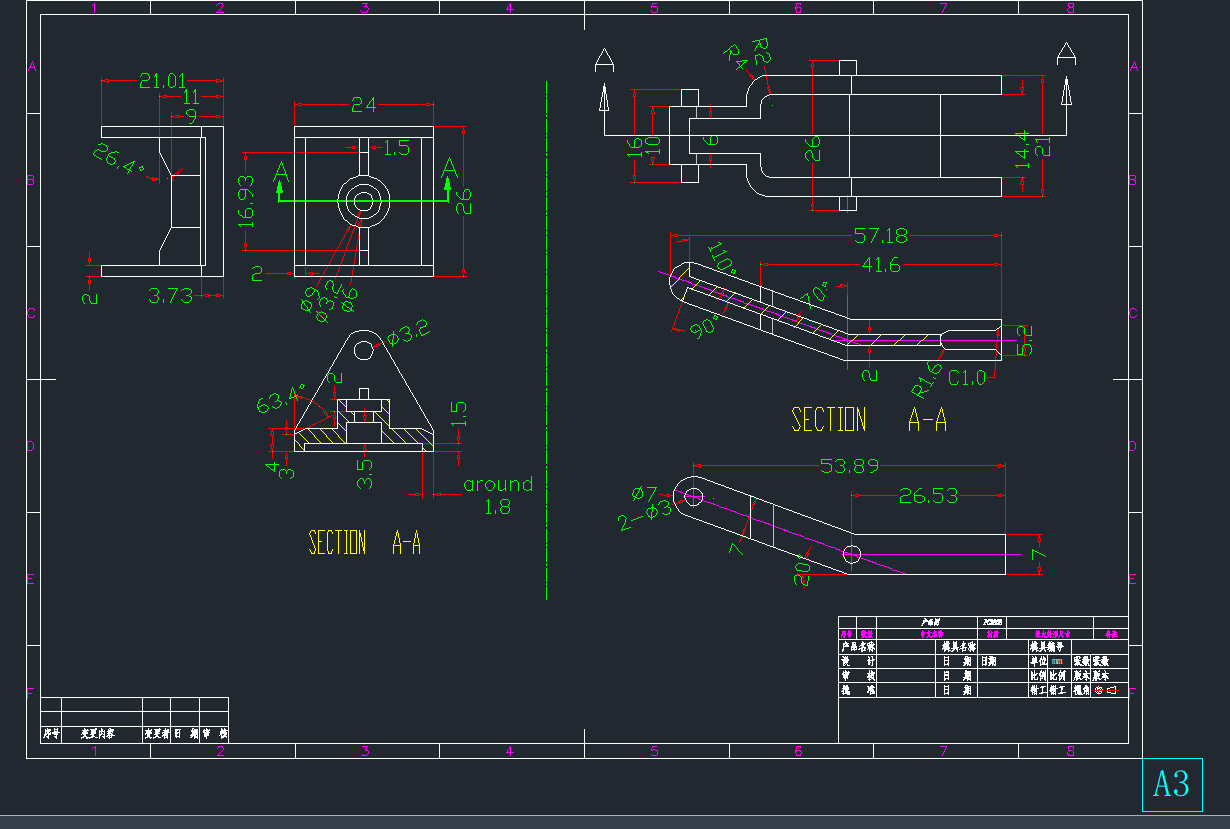The image size is (1230, 829).
Task: Click the 产品名称 title block cell
Action: click(x=857, y=647)
